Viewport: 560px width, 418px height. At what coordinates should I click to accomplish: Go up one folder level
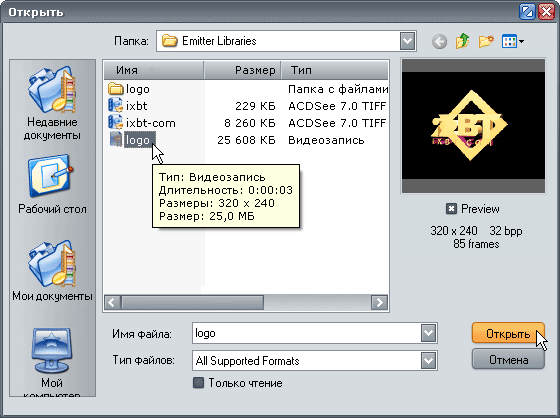tap(462, 41)
